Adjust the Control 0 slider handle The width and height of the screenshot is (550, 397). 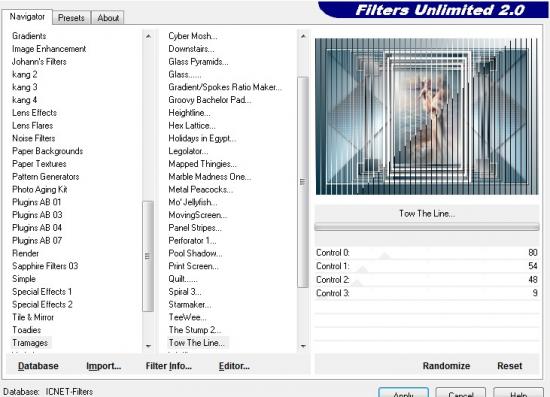coord(385,256)
